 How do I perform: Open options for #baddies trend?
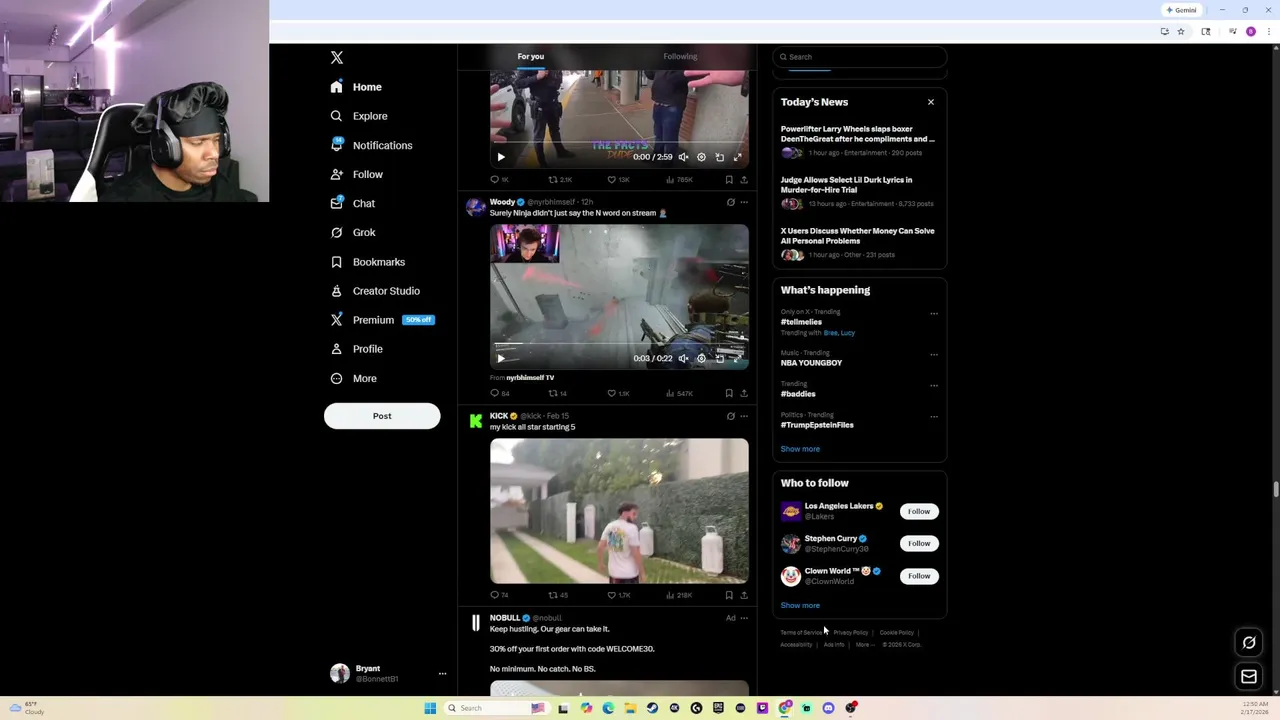click(934, 385)
